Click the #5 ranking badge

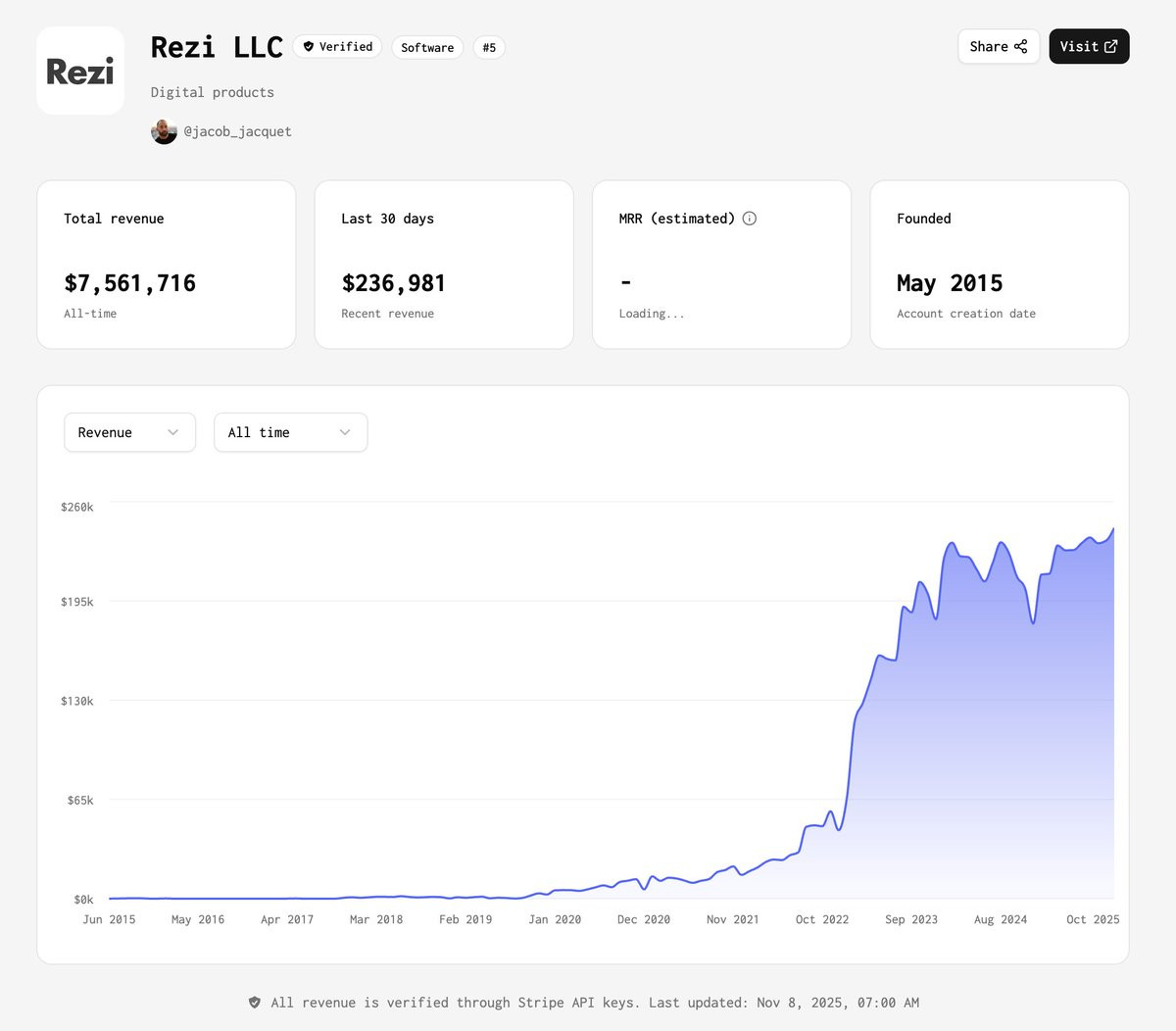pos(489,47)
